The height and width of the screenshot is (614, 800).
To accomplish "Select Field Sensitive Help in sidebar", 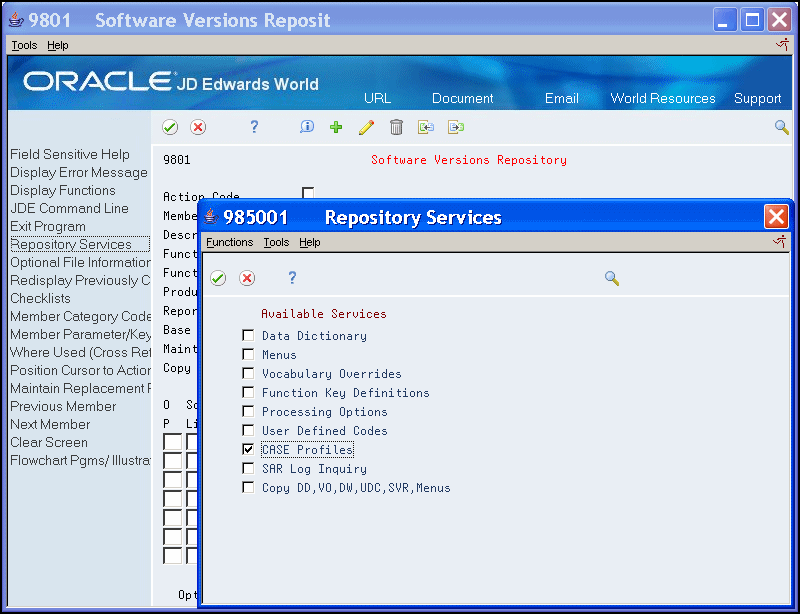I will point(70,154).
